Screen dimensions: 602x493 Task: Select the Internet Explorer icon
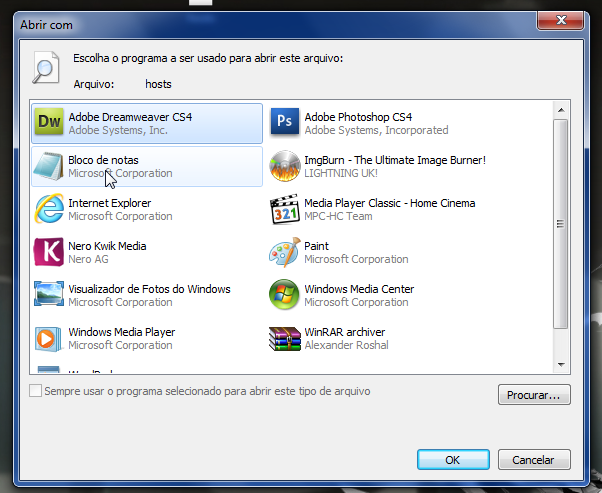(x=49, y=209)
